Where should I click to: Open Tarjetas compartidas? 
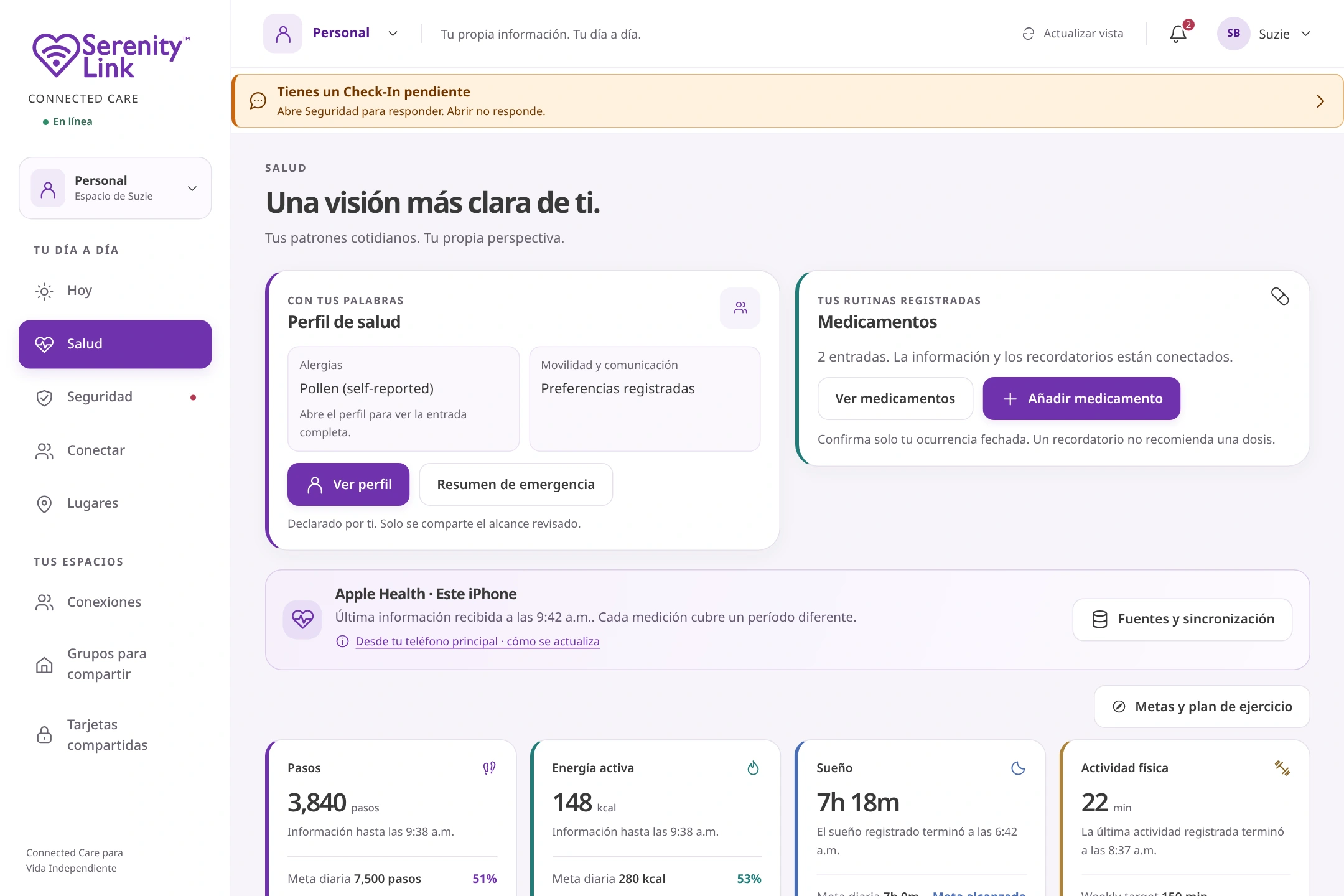[x=115, y=735]
